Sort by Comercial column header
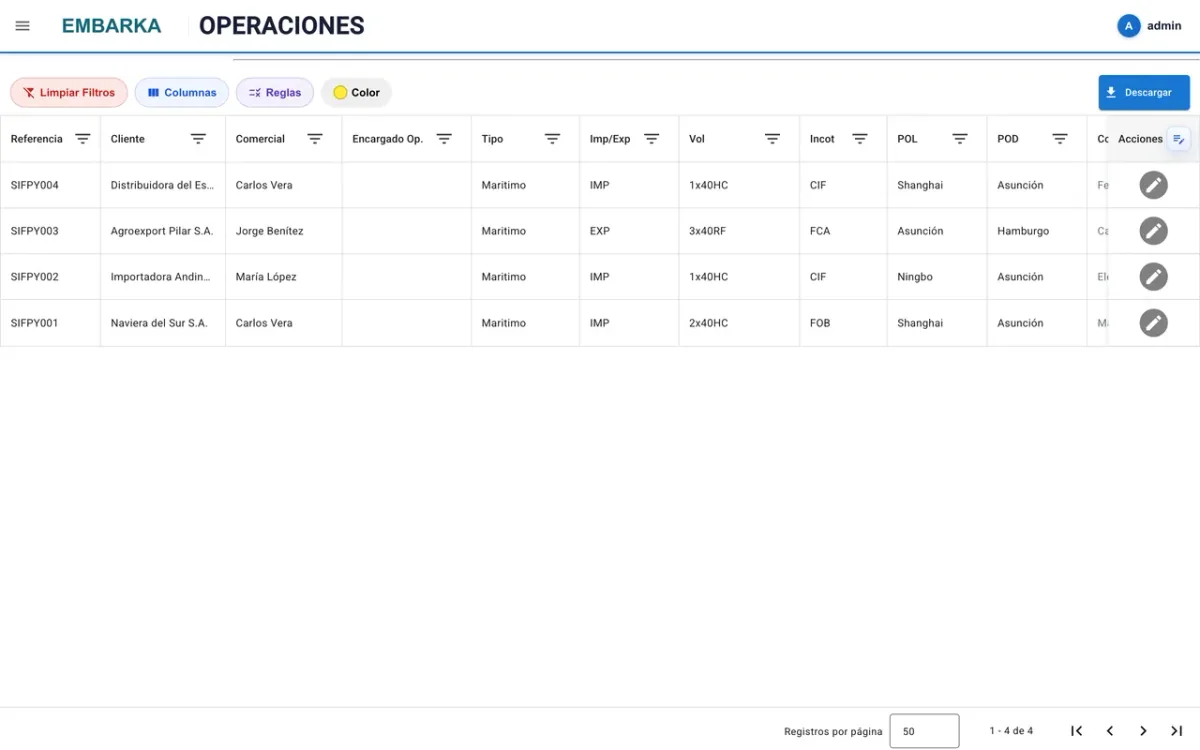This screenshot has width=1200, height=750. tap(260, 139)
